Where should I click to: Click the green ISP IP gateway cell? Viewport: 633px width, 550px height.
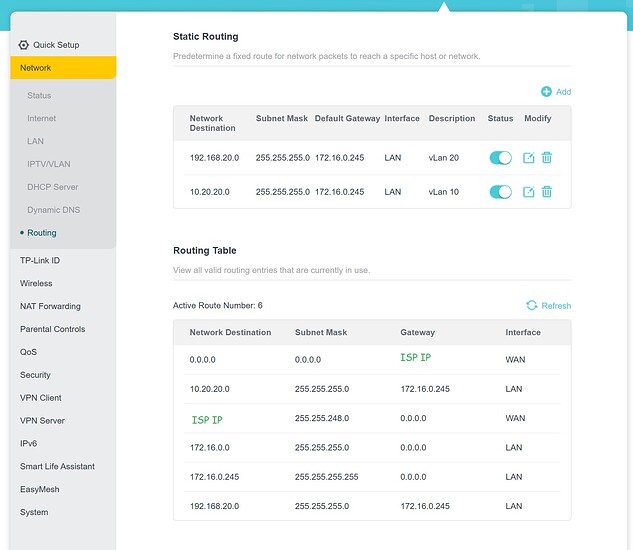(415, 357)
